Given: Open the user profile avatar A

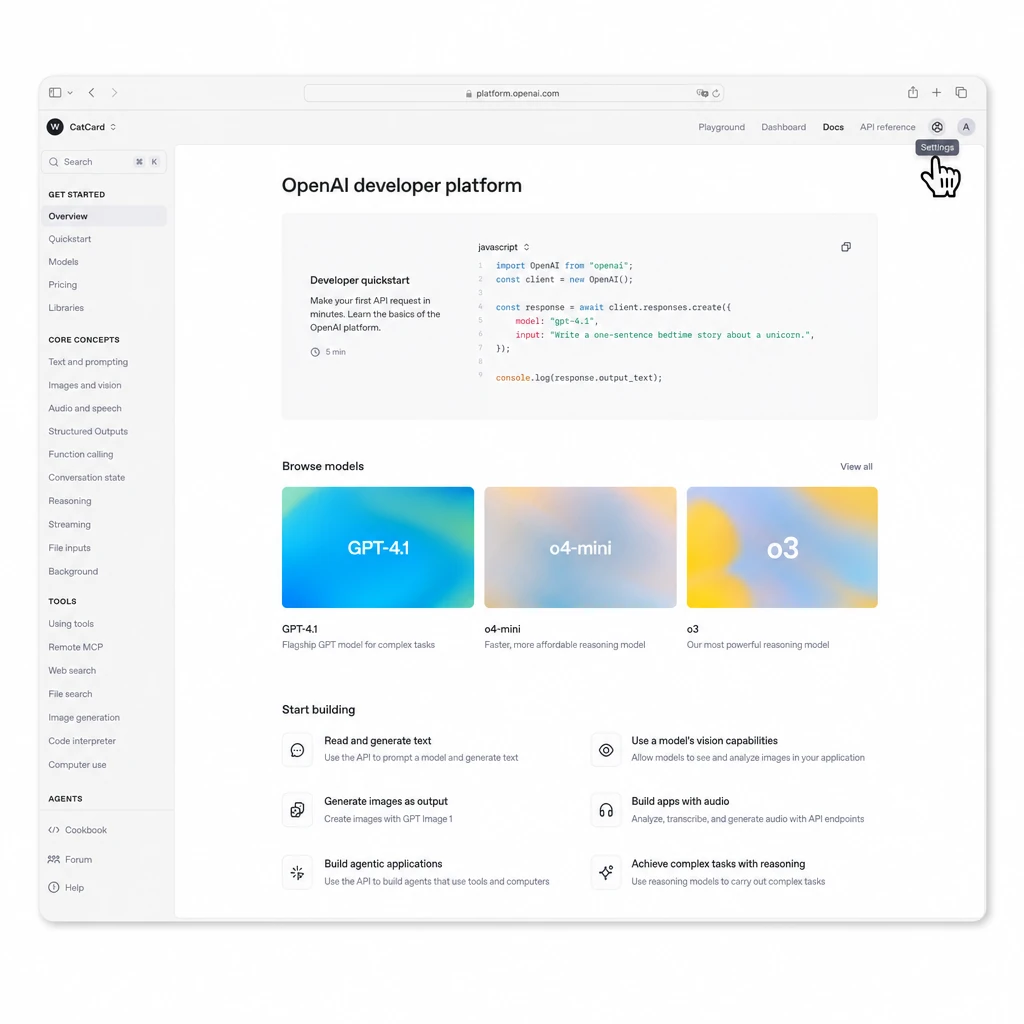Looking at the screenshot, I should pyautogui.click(x=966, y=127).
